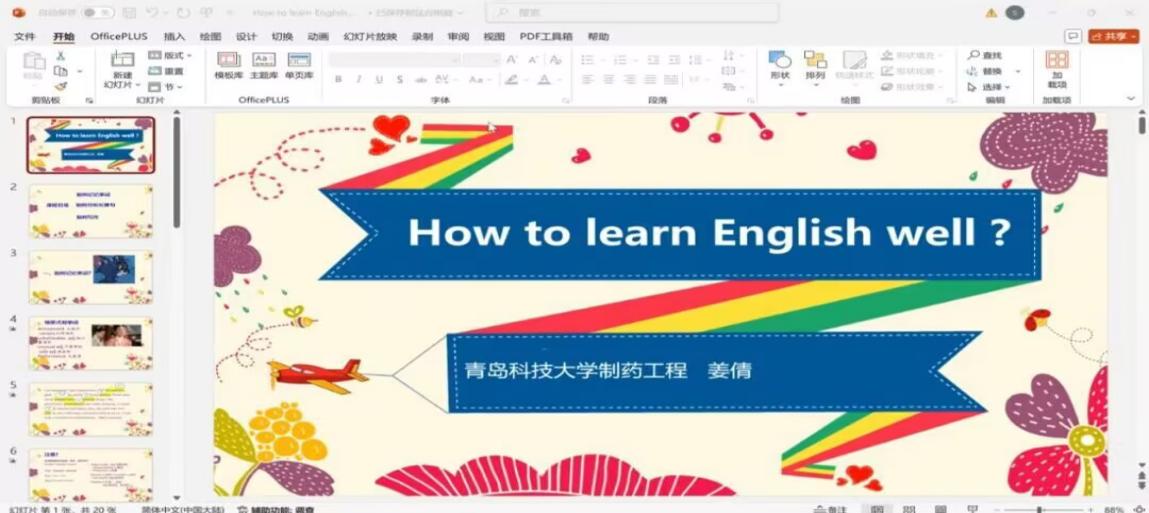
Task: Collapse the ribbon using the chevron
Action: pos(1131,98)
